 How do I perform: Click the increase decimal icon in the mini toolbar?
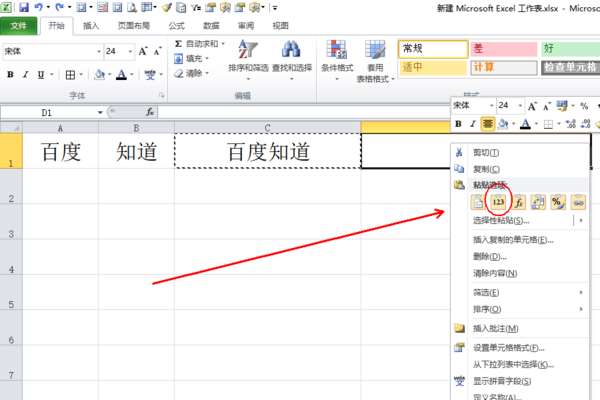coord(571,124)
